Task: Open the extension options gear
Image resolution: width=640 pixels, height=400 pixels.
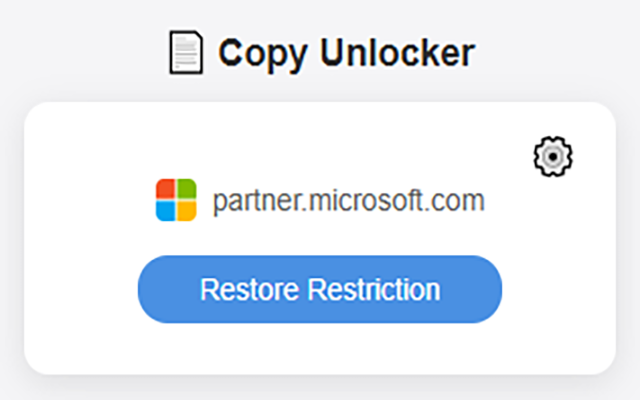Action: pos(553,156)
